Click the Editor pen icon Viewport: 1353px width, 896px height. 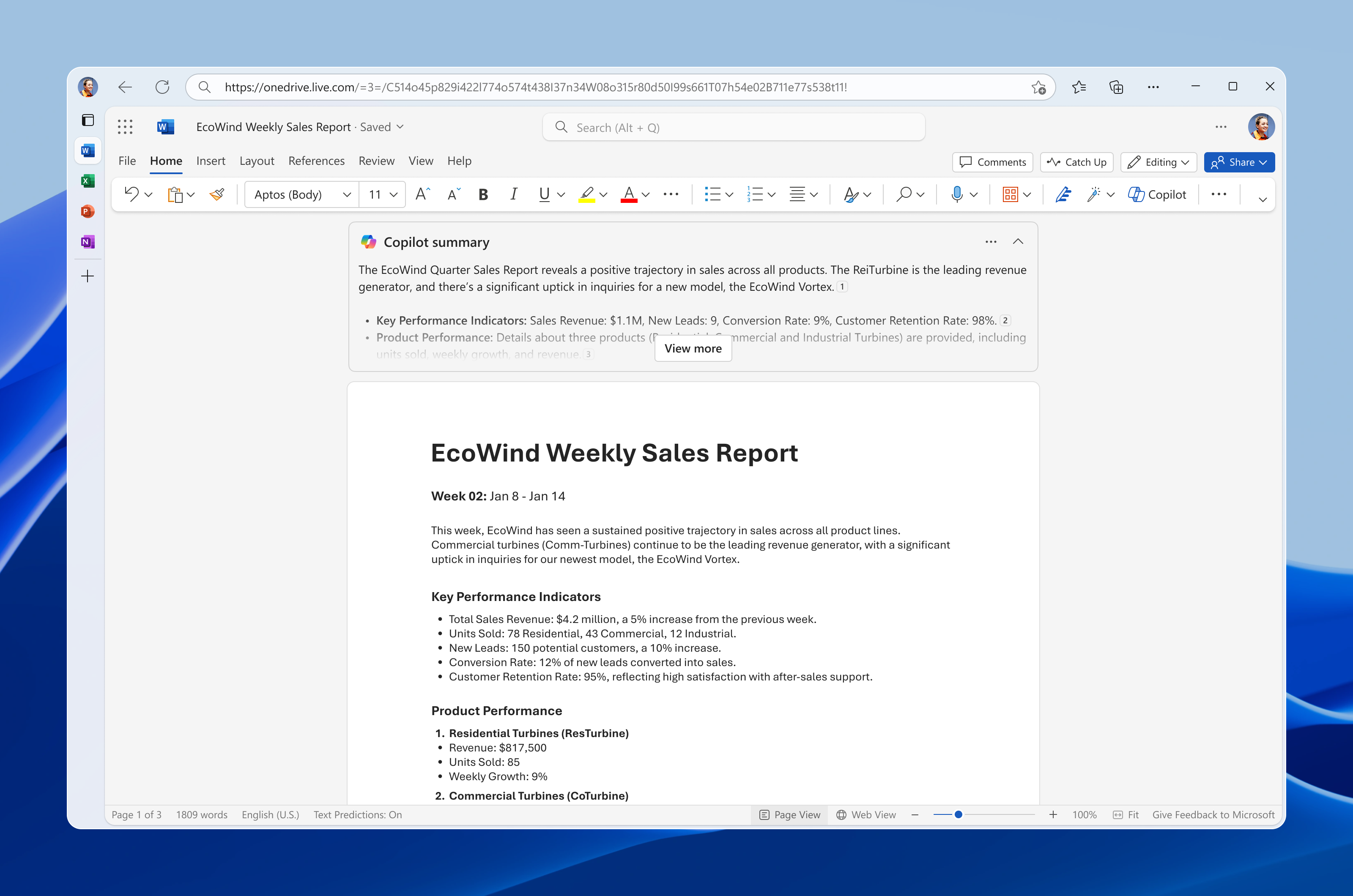click(1063, 194)
